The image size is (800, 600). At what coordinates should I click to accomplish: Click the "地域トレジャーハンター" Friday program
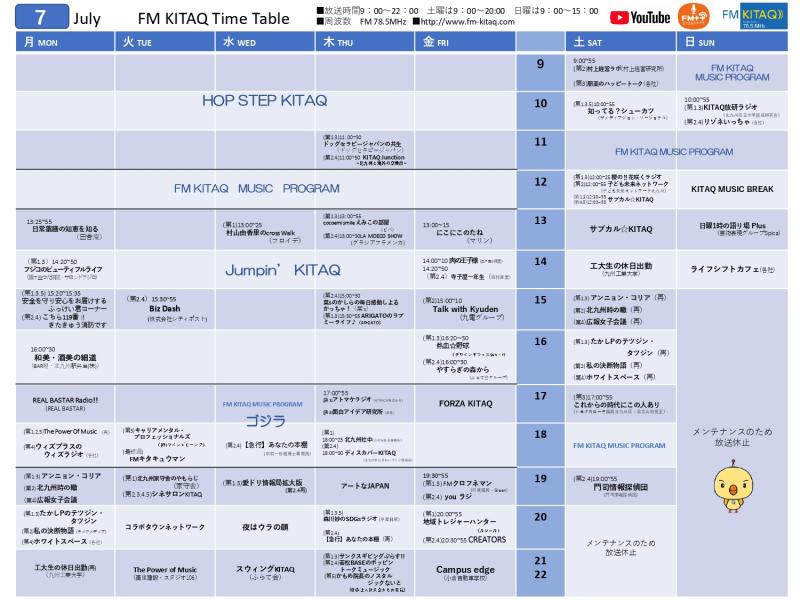coord(459,522)
